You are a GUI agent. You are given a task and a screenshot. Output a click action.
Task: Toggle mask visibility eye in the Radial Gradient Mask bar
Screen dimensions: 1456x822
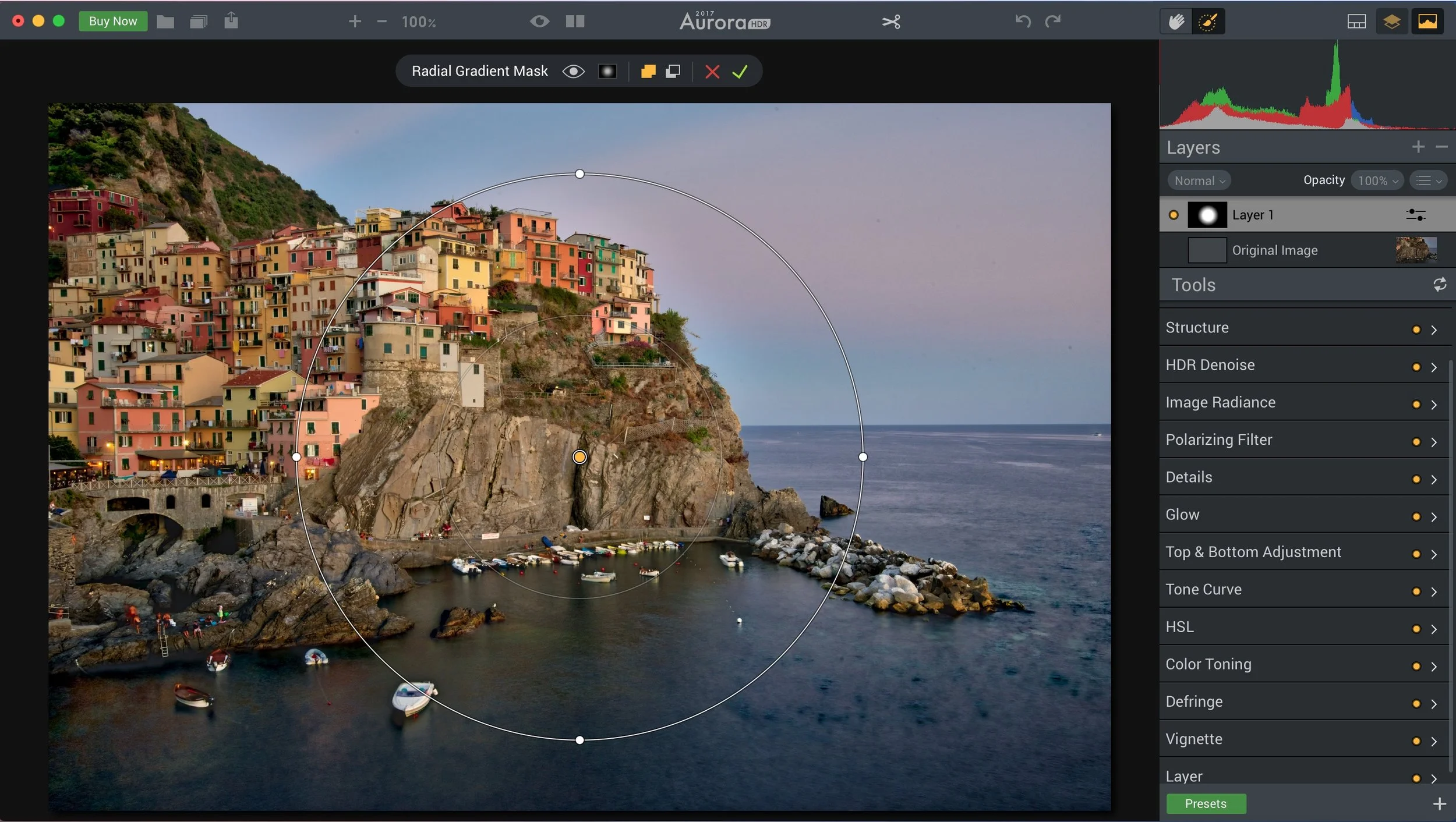[573, 72]
